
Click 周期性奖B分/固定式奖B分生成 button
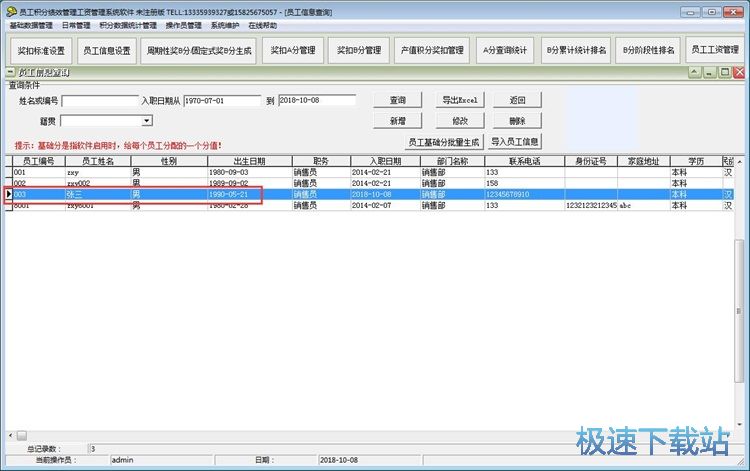click(x=199, y=51)
